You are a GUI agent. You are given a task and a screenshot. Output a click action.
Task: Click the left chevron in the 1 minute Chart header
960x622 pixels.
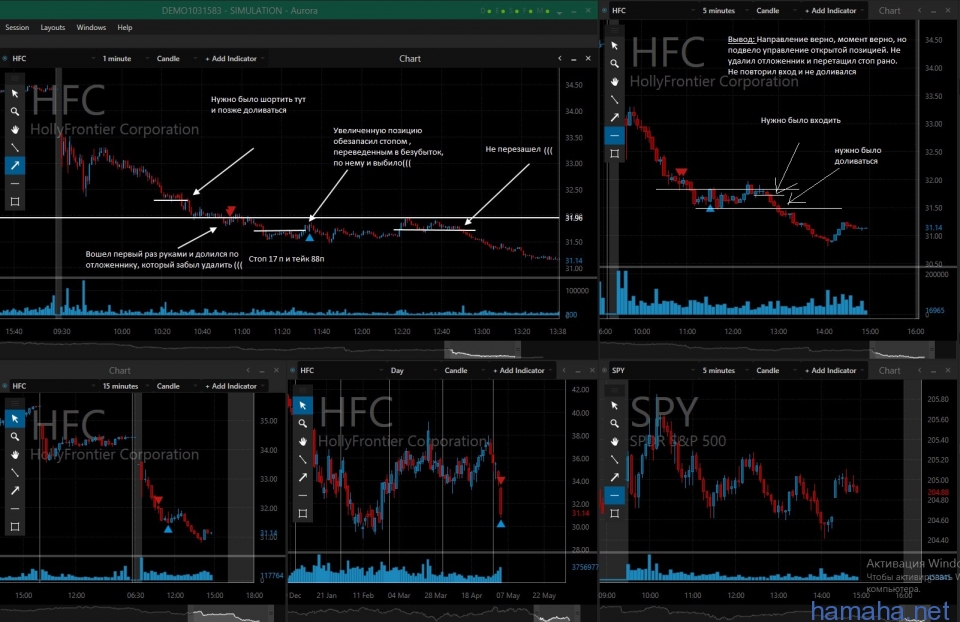559,59
